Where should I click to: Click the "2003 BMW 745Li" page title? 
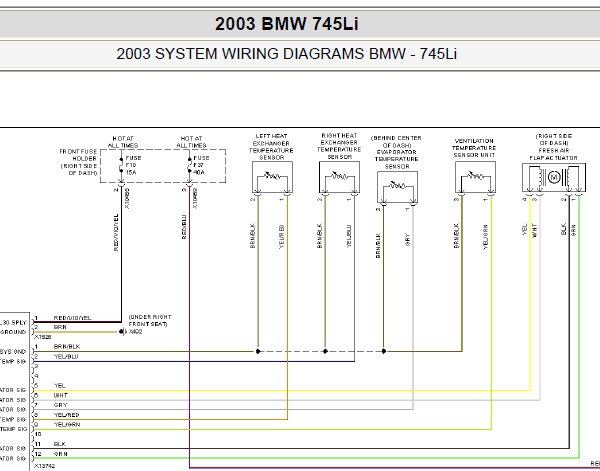click(287, 24)
